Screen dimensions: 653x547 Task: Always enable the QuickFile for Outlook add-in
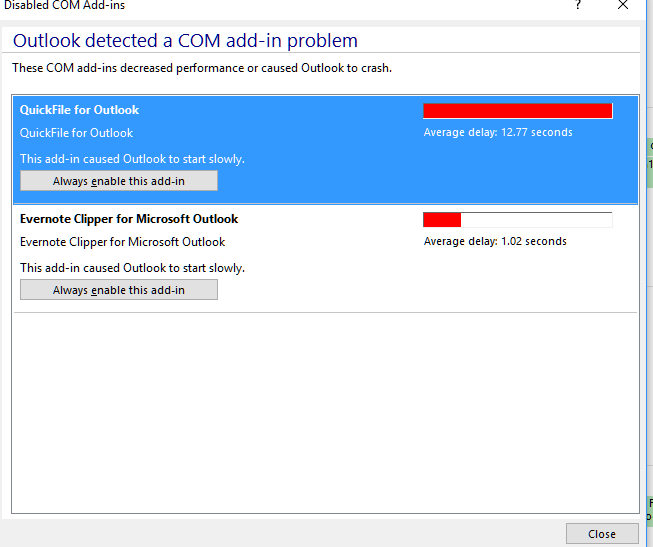click(119, 181)
